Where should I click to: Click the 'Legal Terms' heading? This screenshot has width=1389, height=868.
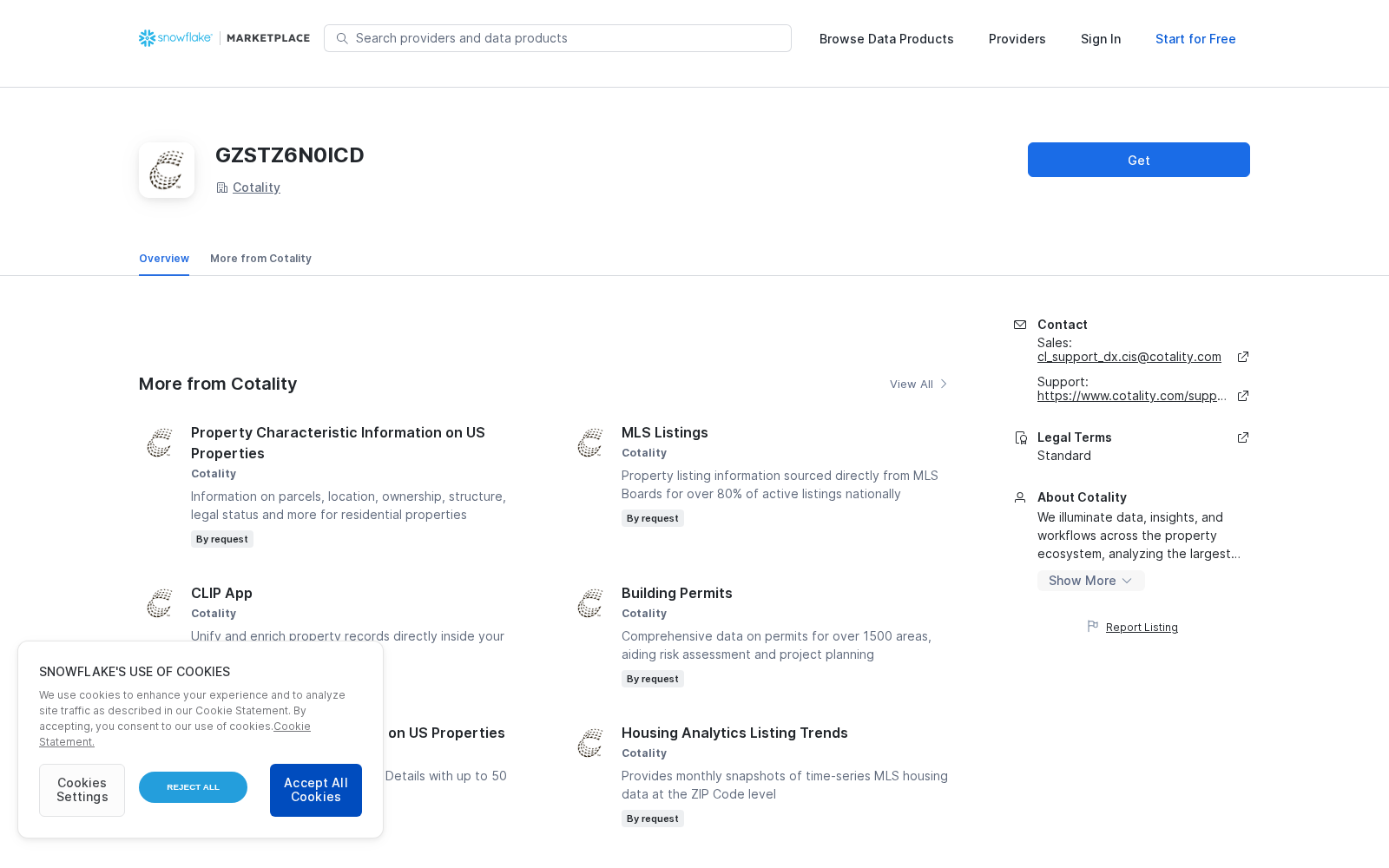coord(1075,437)
